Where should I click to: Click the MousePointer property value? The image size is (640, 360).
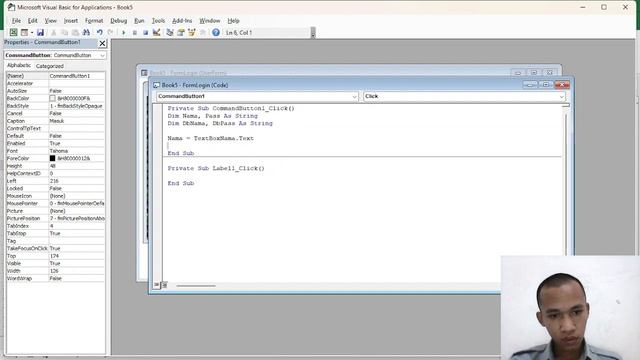pos(77,203)
